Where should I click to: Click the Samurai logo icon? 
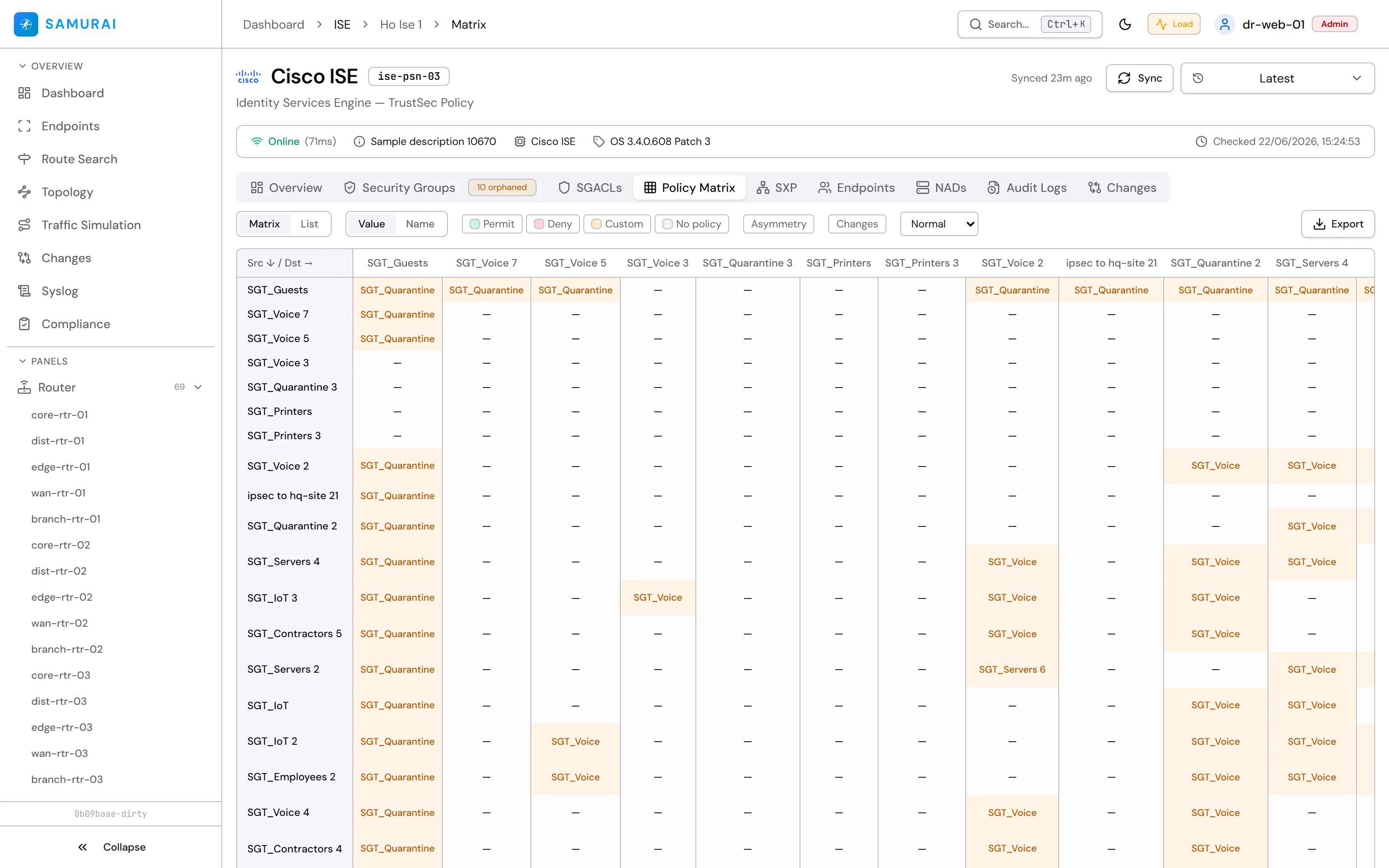pyautogui.click(x=26, y=24)
